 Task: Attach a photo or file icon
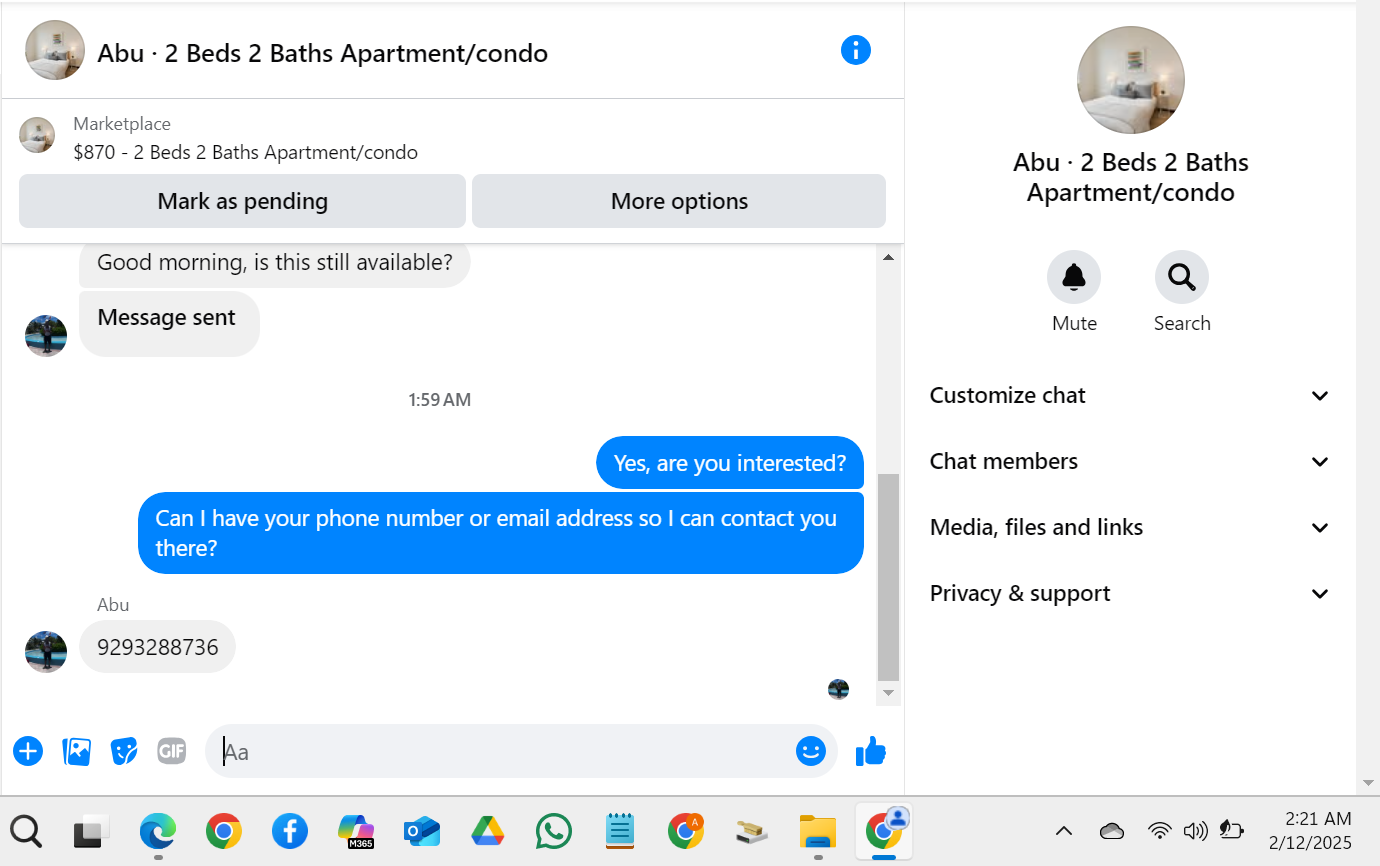tap(77, 751)
